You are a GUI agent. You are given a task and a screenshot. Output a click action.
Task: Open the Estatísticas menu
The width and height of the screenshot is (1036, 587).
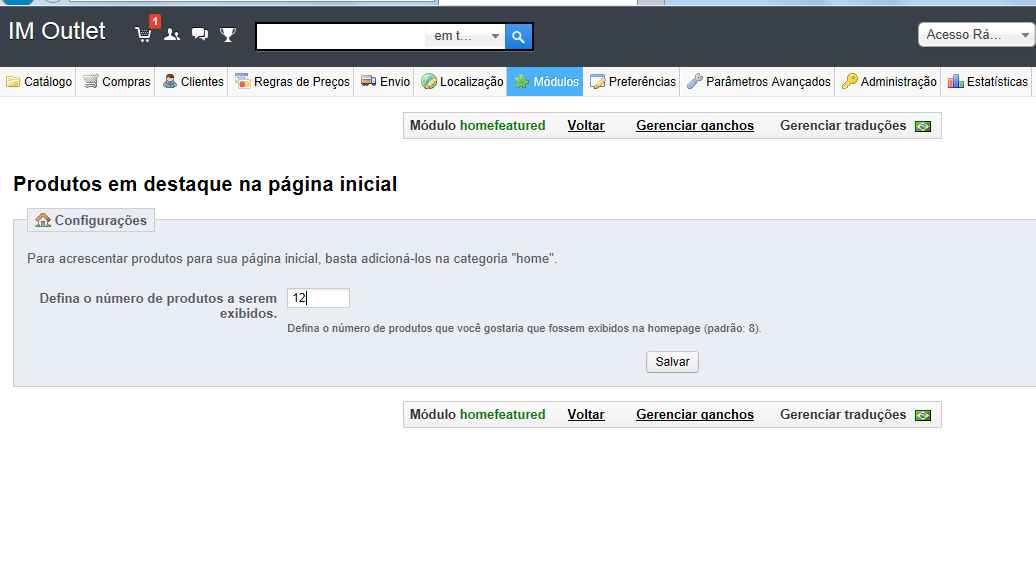tap(987, 81)
